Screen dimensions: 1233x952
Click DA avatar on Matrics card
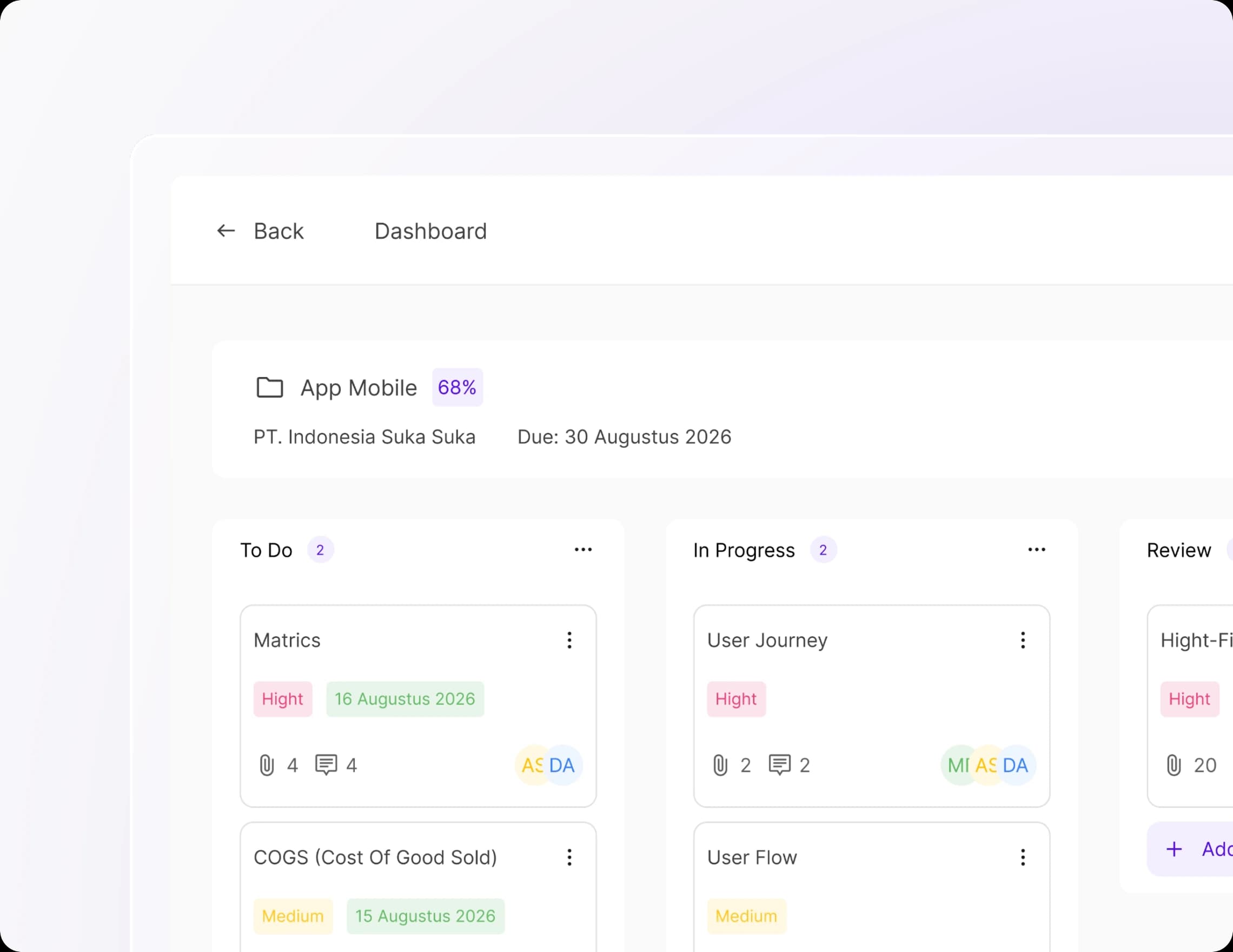(563, 765)
